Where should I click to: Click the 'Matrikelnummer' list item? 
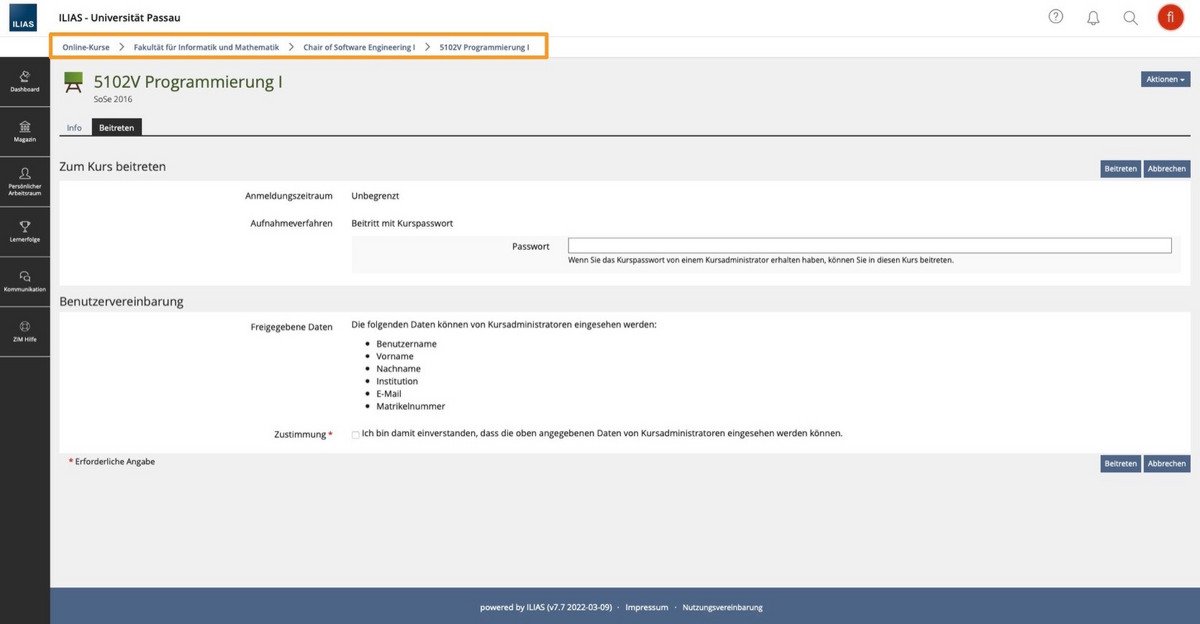[x=411, y=406]
